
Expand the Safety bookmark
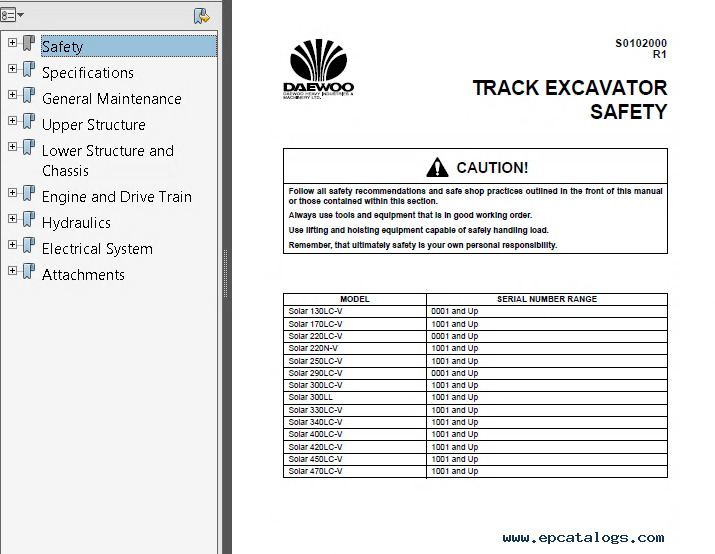click(x=12, y=42)
